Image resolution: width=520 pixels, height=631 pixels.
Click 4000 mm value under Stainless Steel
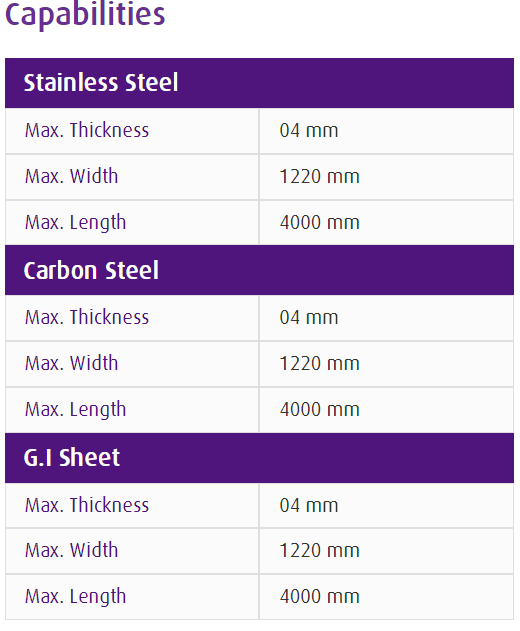point(320,222)
